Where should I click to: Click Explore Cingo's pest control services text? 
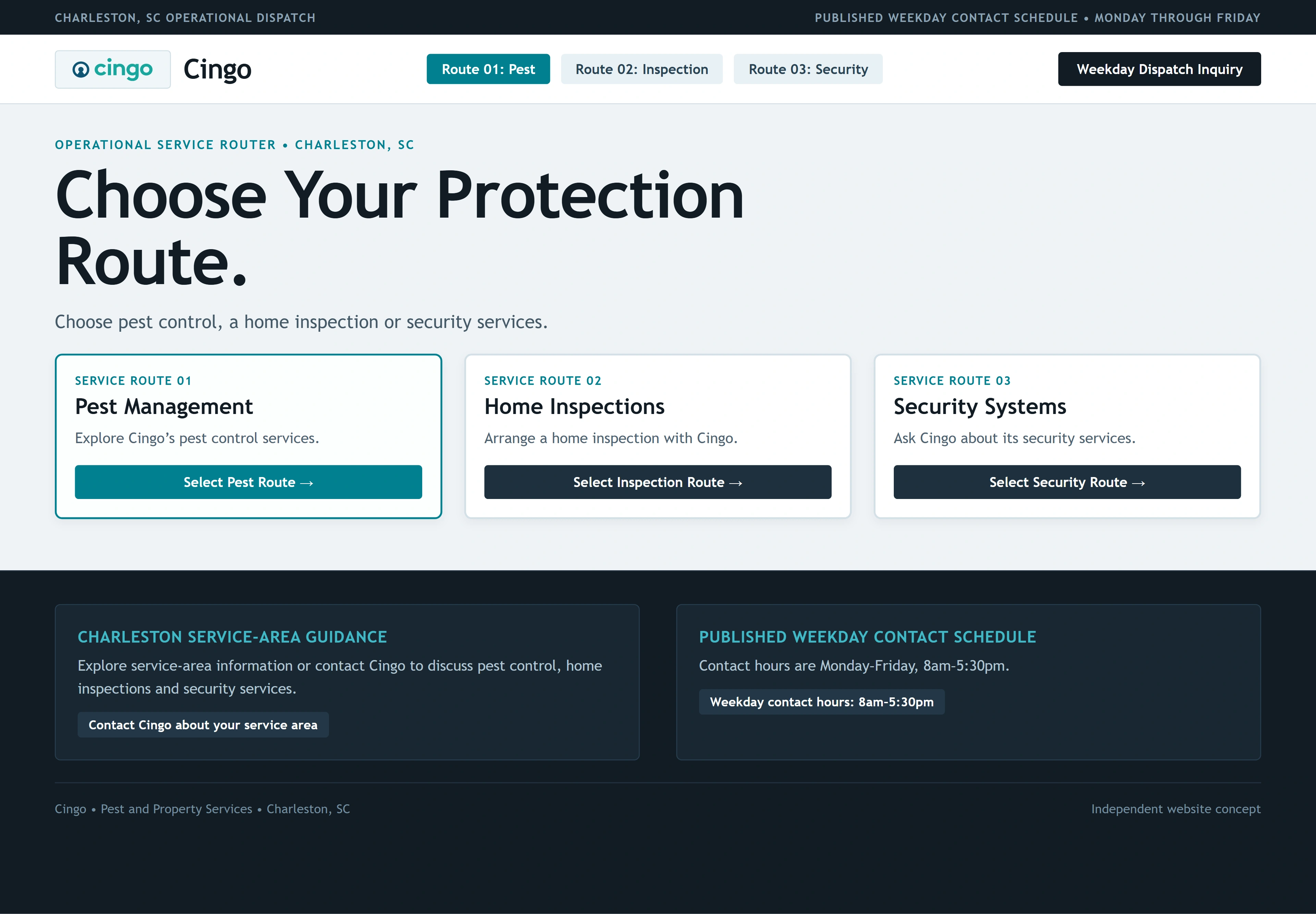pos(197,438)
